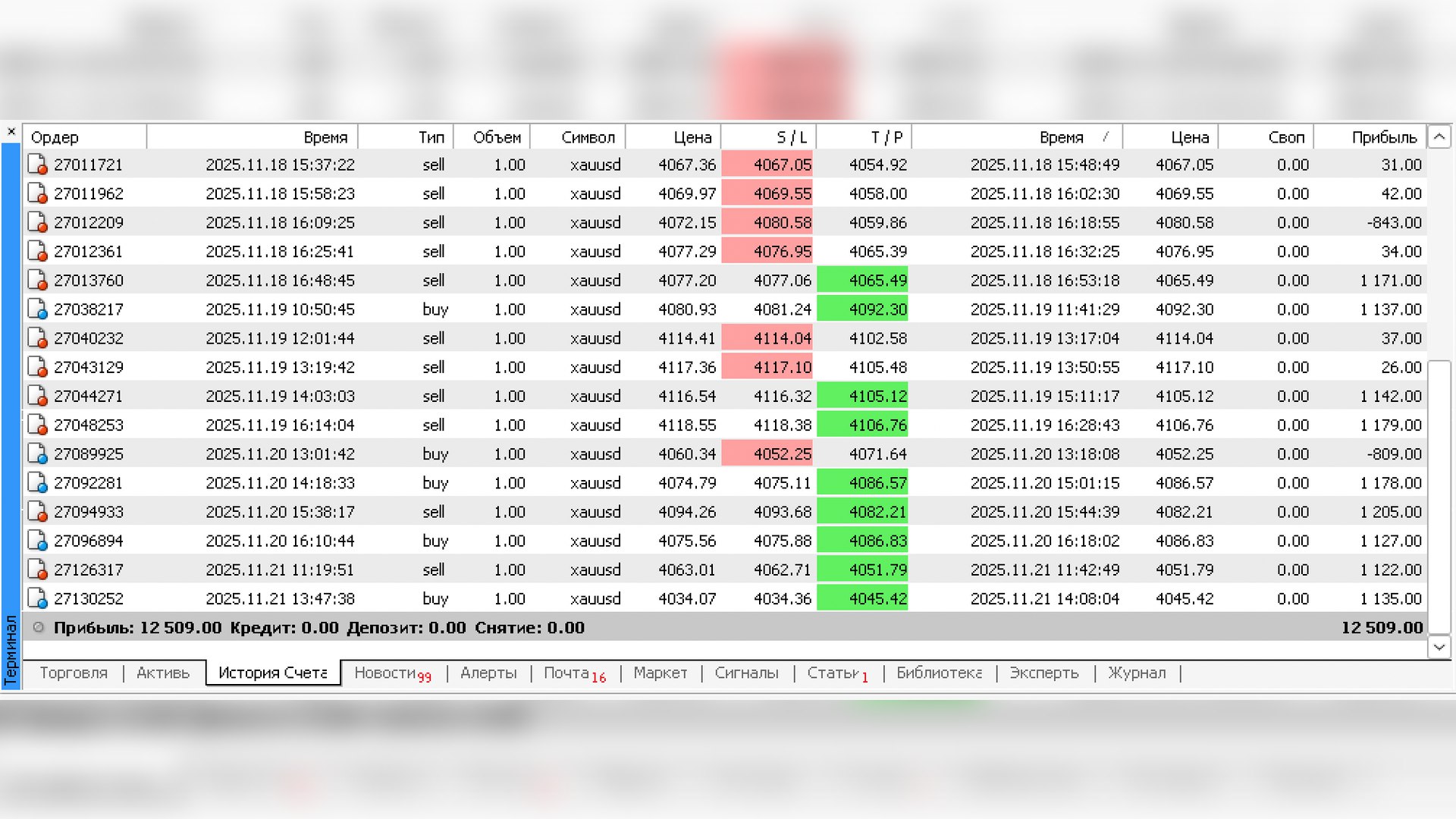This screenshot has height=819, width=1456.
Task: Open the Торговля tab
Action: (74, 673)
